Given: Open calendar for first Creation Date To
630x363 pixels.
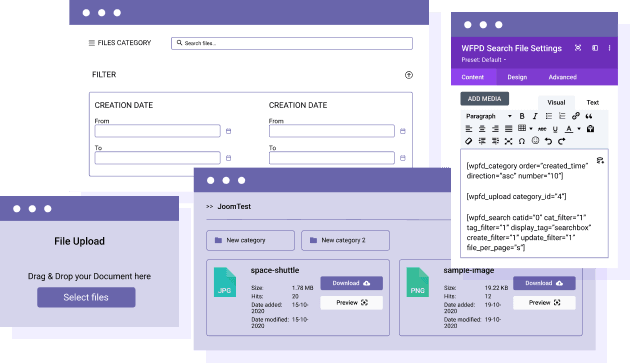Looking at the screenshot, I should tap(228, 158).
